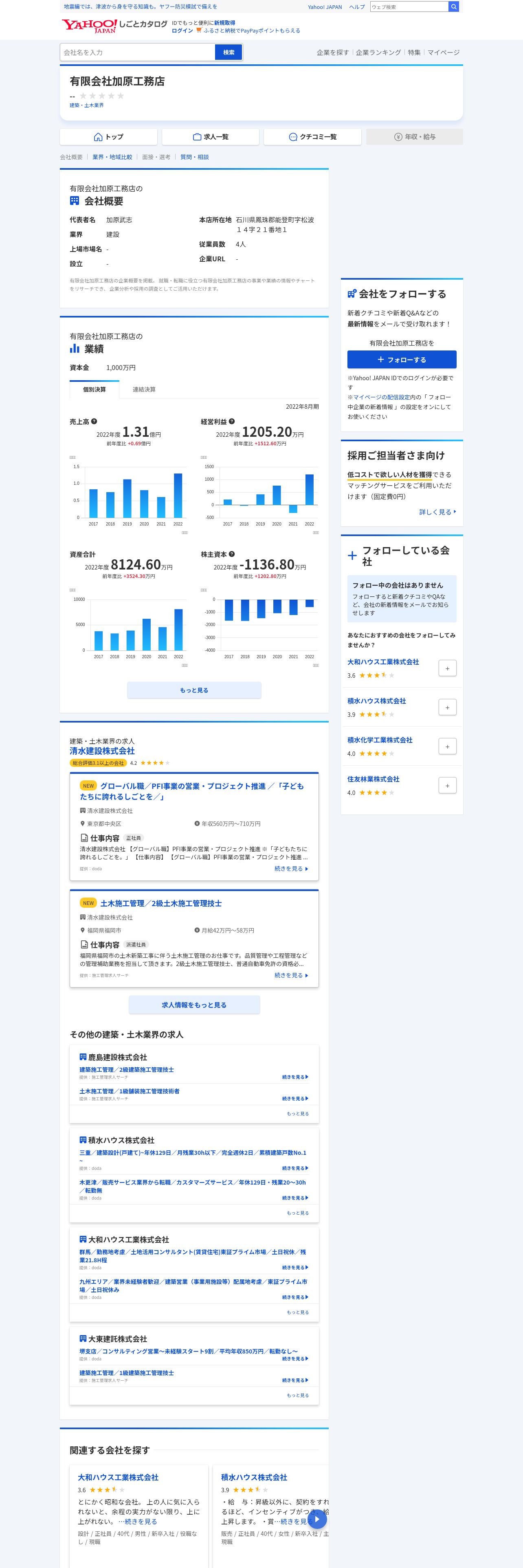Click the shopping cart ふるさと納税 promo
Viewport: 523px width, 1568px height.
click(x=248, y=31)
